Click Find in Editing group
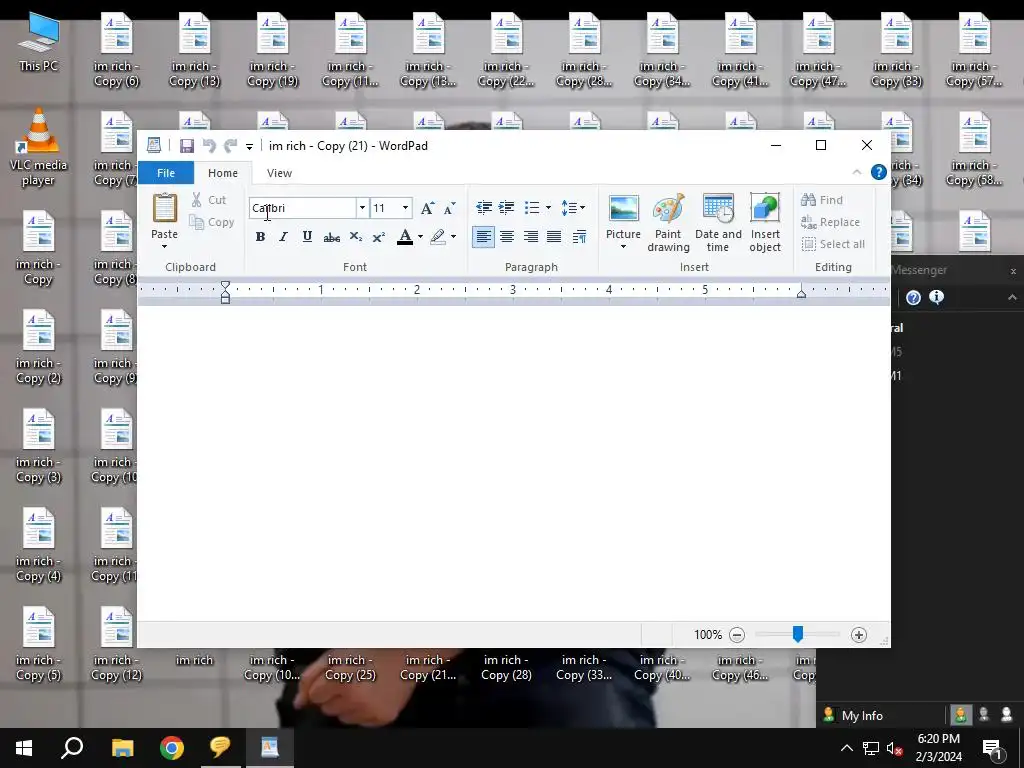Image resolution: width=1024 pixels, height=768 pixels. [822, 200]
